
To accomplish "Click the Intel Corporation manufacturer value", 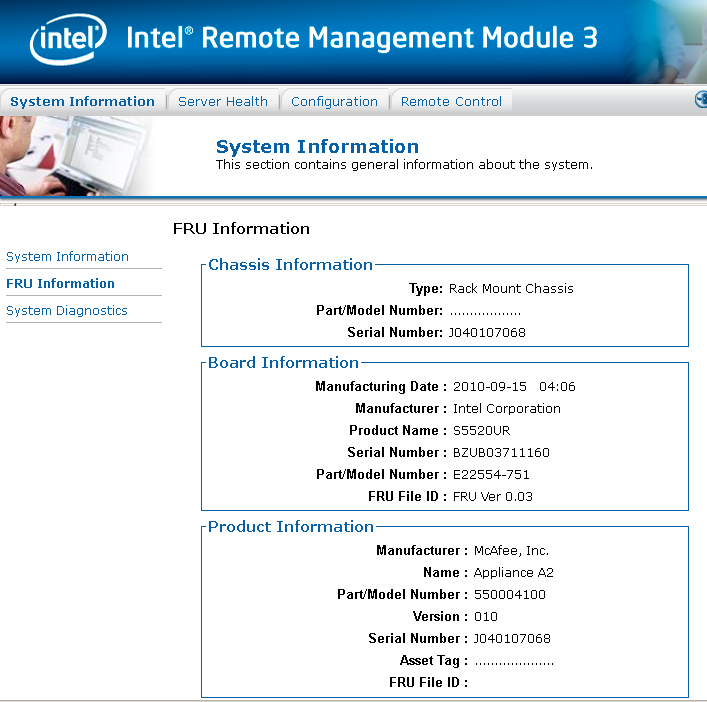I will [507, 409].
